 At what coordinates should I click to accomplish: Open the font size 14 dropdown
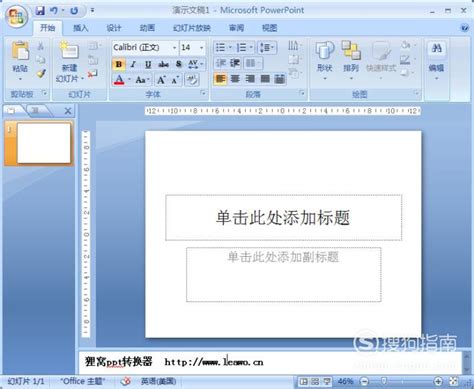(x=201, y=48)
